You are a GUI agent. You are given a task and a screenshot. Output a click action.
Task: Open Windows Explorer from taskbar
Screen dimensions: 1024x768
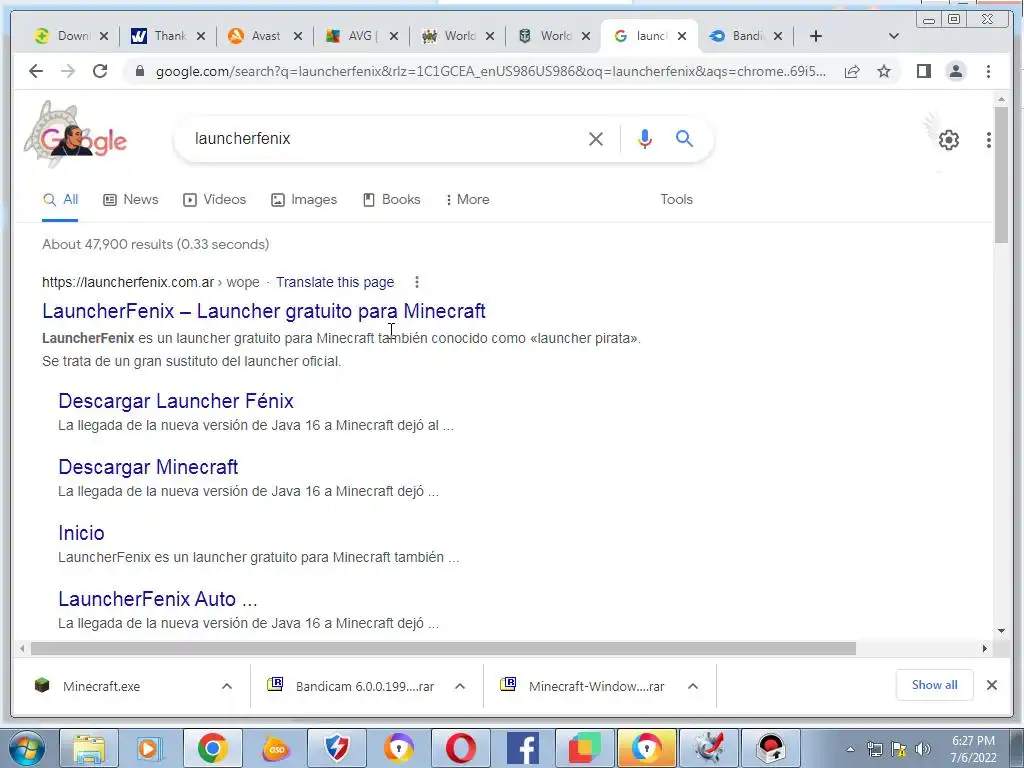tap(89, 749)
